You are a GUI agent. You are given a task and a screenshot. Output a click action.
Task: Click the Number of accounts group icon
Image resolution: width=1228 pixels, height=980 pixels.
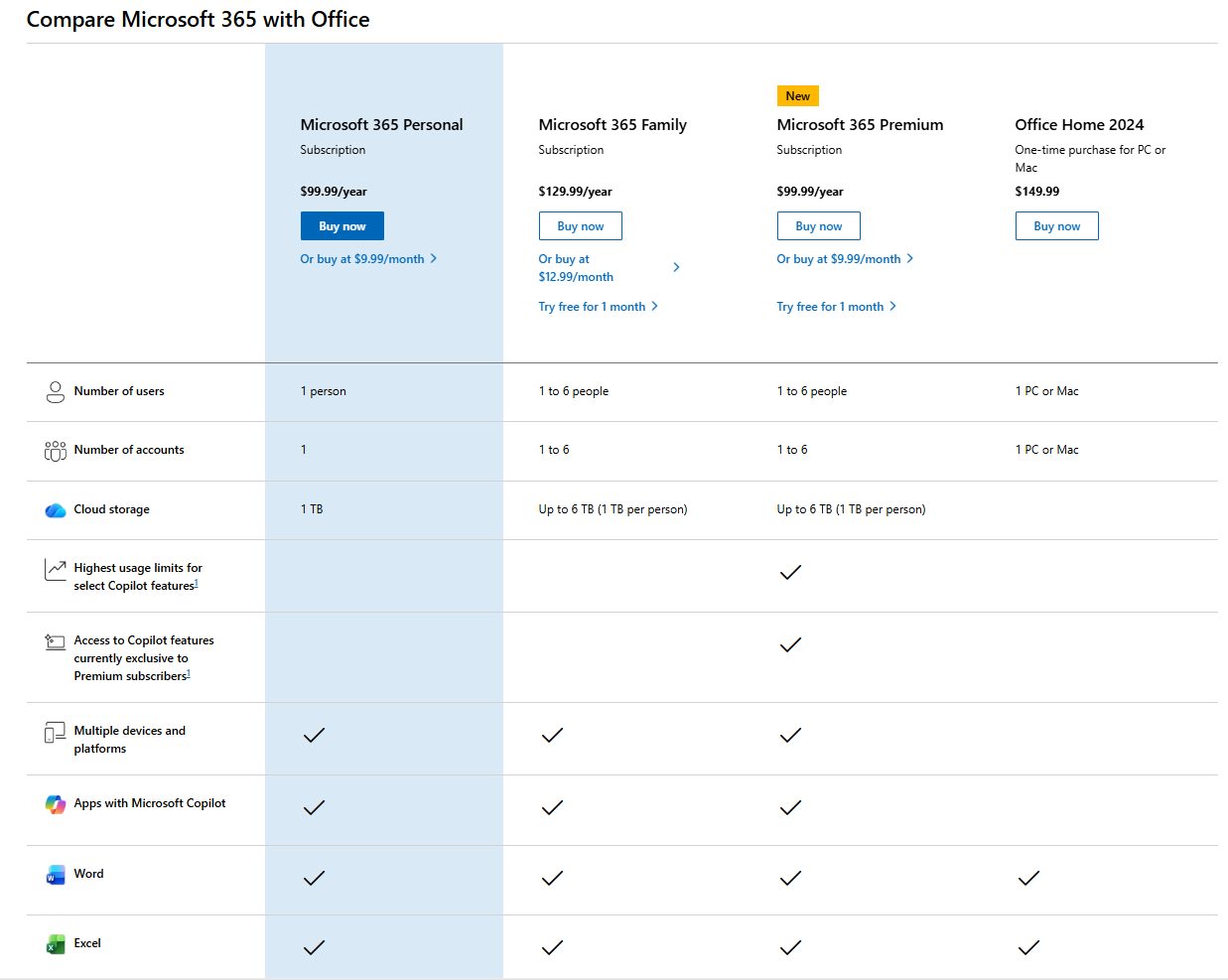click(x=56, y=451)
